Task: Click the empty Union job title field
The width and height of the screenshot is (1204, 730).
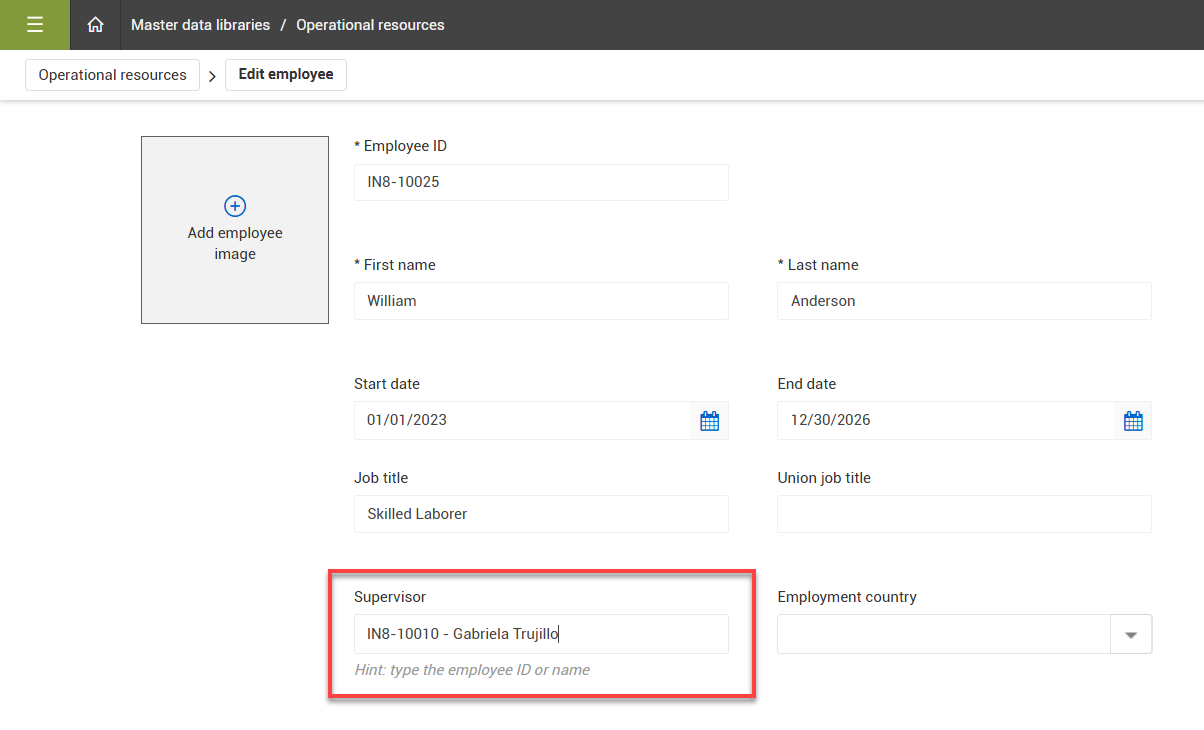Action: pyautogui.click(x=963, y=514)
